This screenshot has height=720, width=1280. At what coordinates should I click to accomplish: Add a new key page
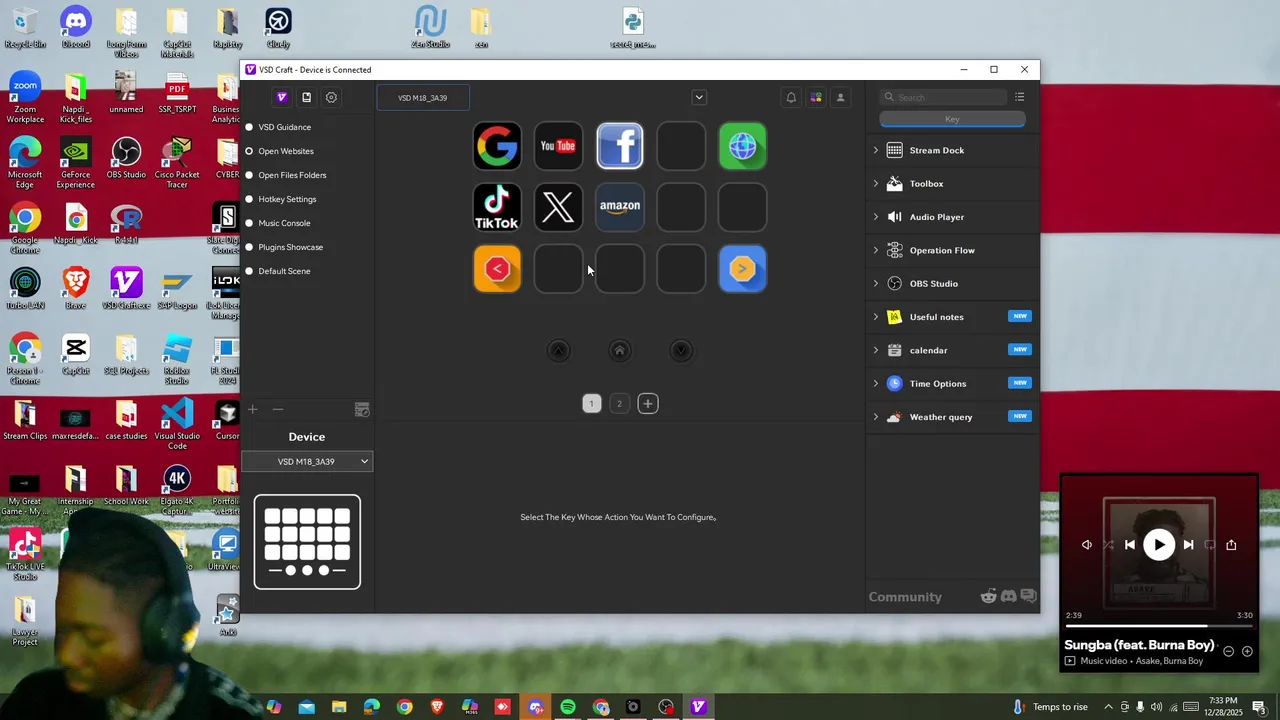[648, 404]
